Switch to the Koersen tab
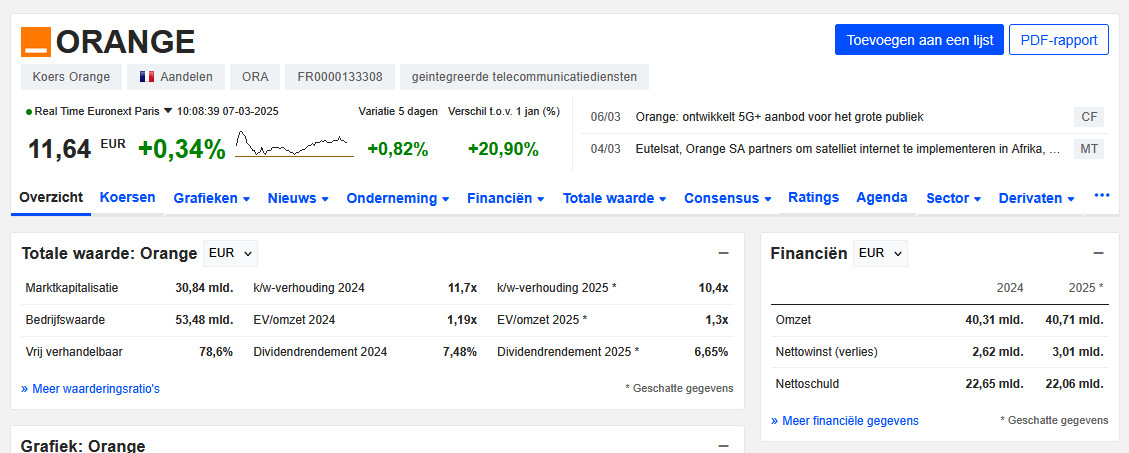 click(x=127, y=197)
